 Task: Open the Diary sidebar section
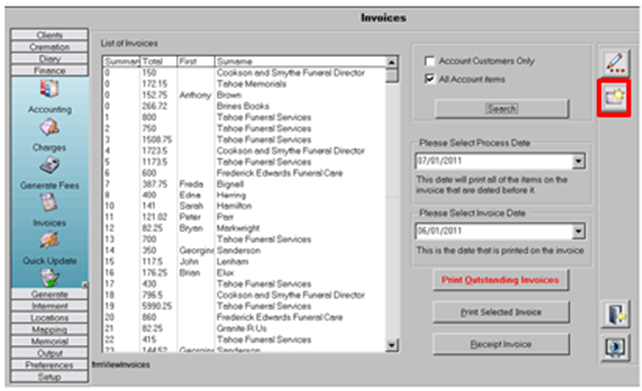click(x=49, y=59)
